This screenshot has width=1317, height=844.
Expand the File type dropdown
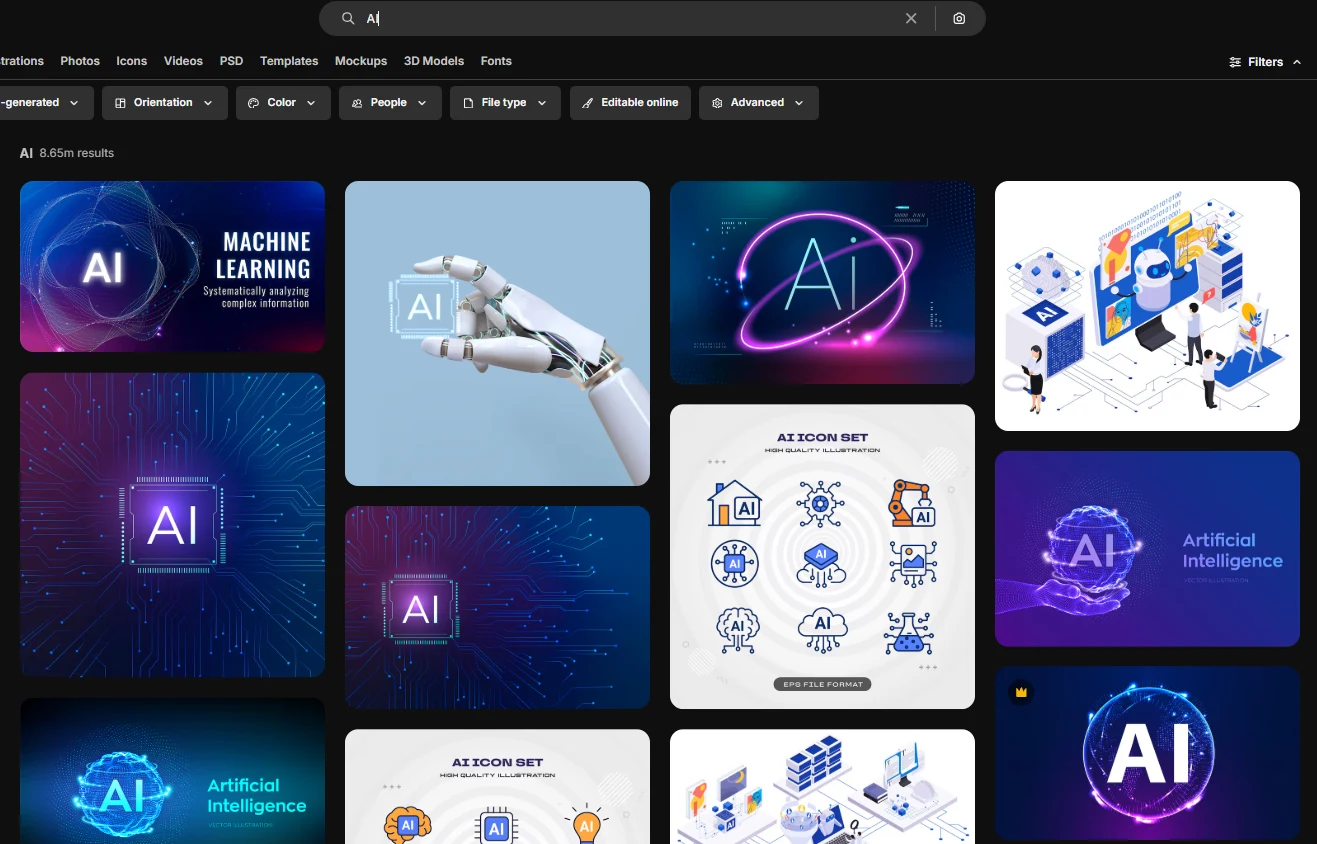click(505, 103)
